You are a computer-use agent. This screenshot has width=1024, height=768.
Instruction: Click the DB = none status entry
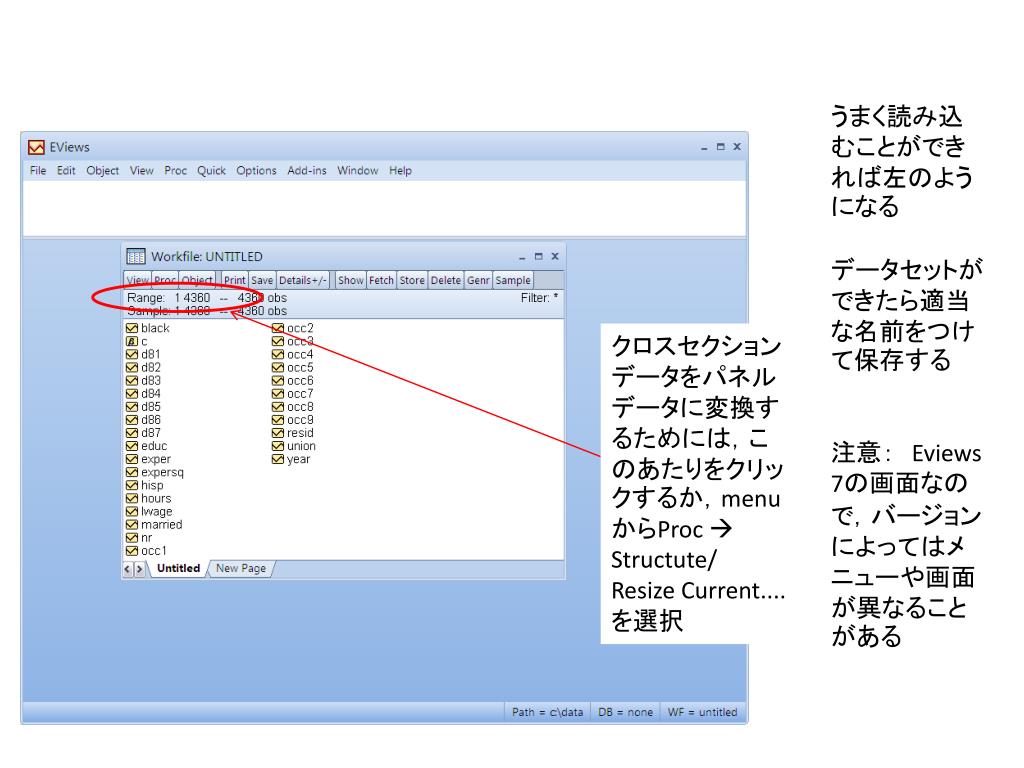click(x=626, y=712)
